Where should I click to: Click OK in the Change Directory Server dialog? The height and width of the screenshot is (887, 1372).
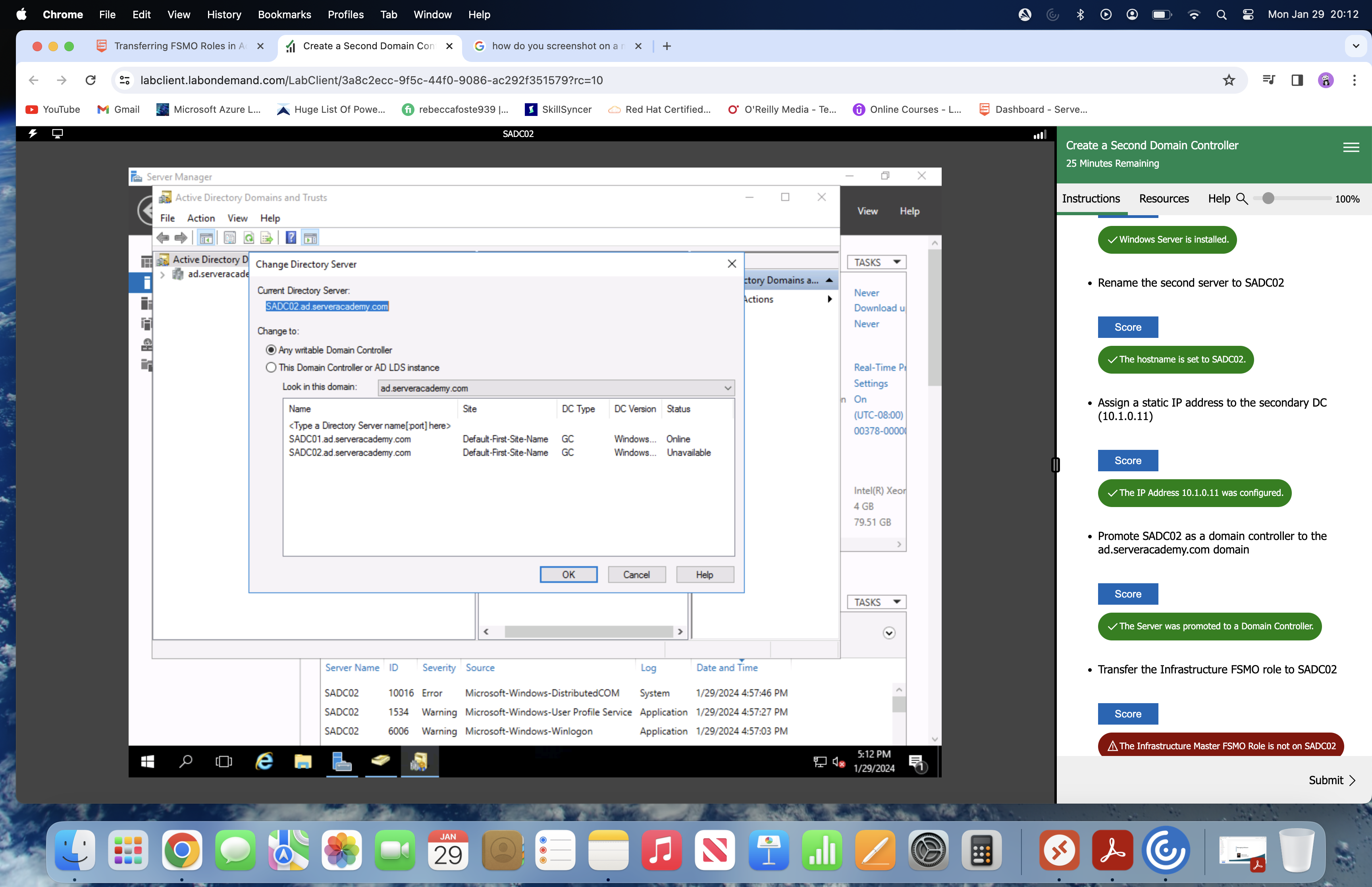tap(568, 574)
